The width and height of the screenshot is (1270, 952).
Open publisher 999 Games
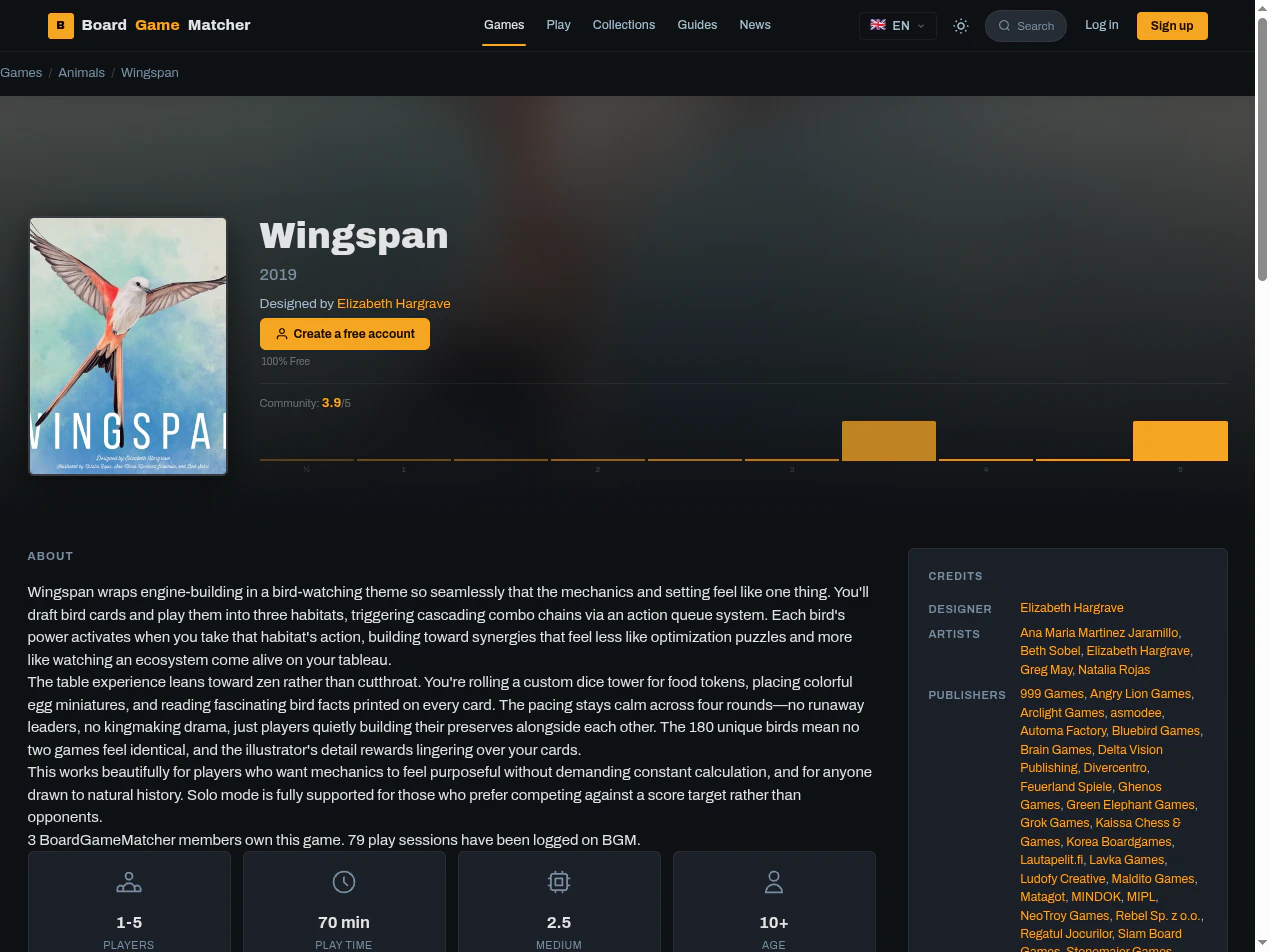(1052, 694)
